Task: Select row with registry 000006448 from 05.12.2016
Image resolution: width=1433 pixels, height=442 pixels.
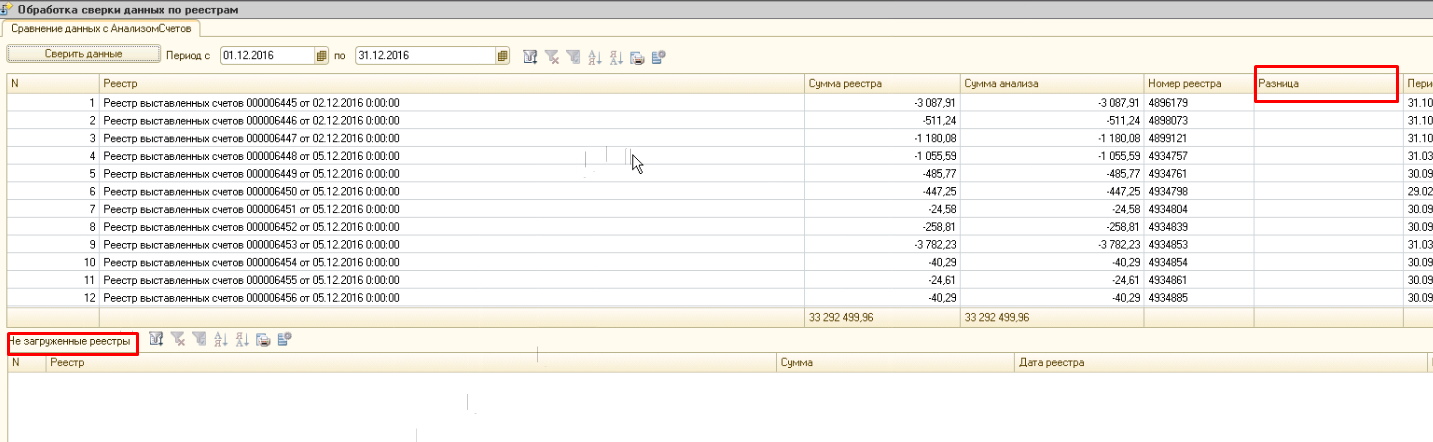Action: [300, 155]
